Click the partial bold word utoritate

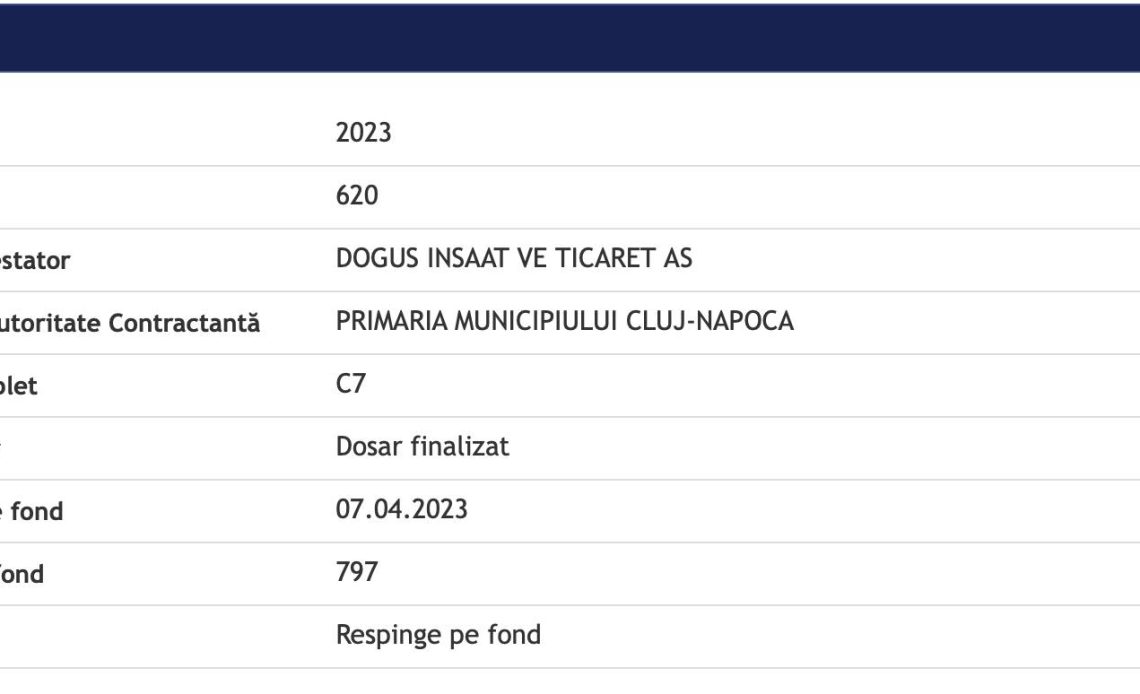[x=50, y=324]
